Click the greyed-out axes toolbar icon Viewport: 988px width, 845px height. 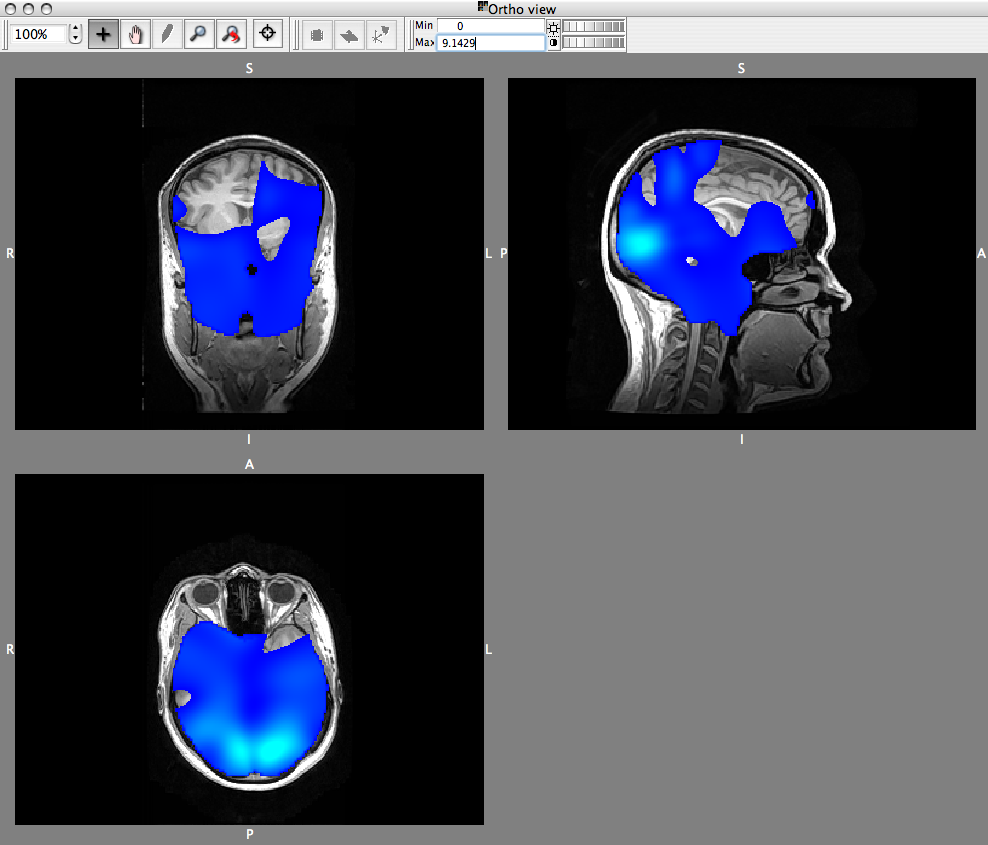380,34
